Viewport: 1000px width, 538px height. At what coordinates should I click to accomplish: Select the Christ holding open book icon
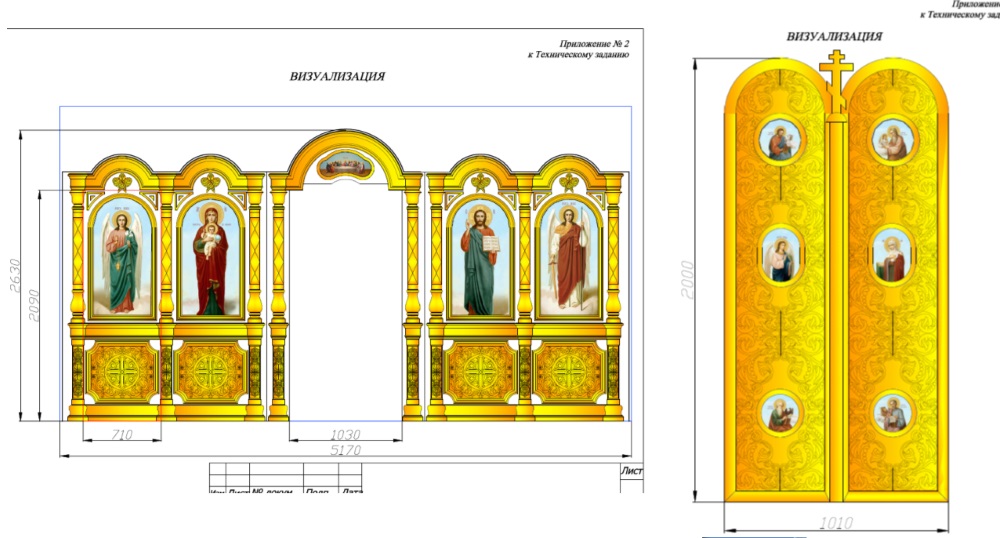click(480, 260)
